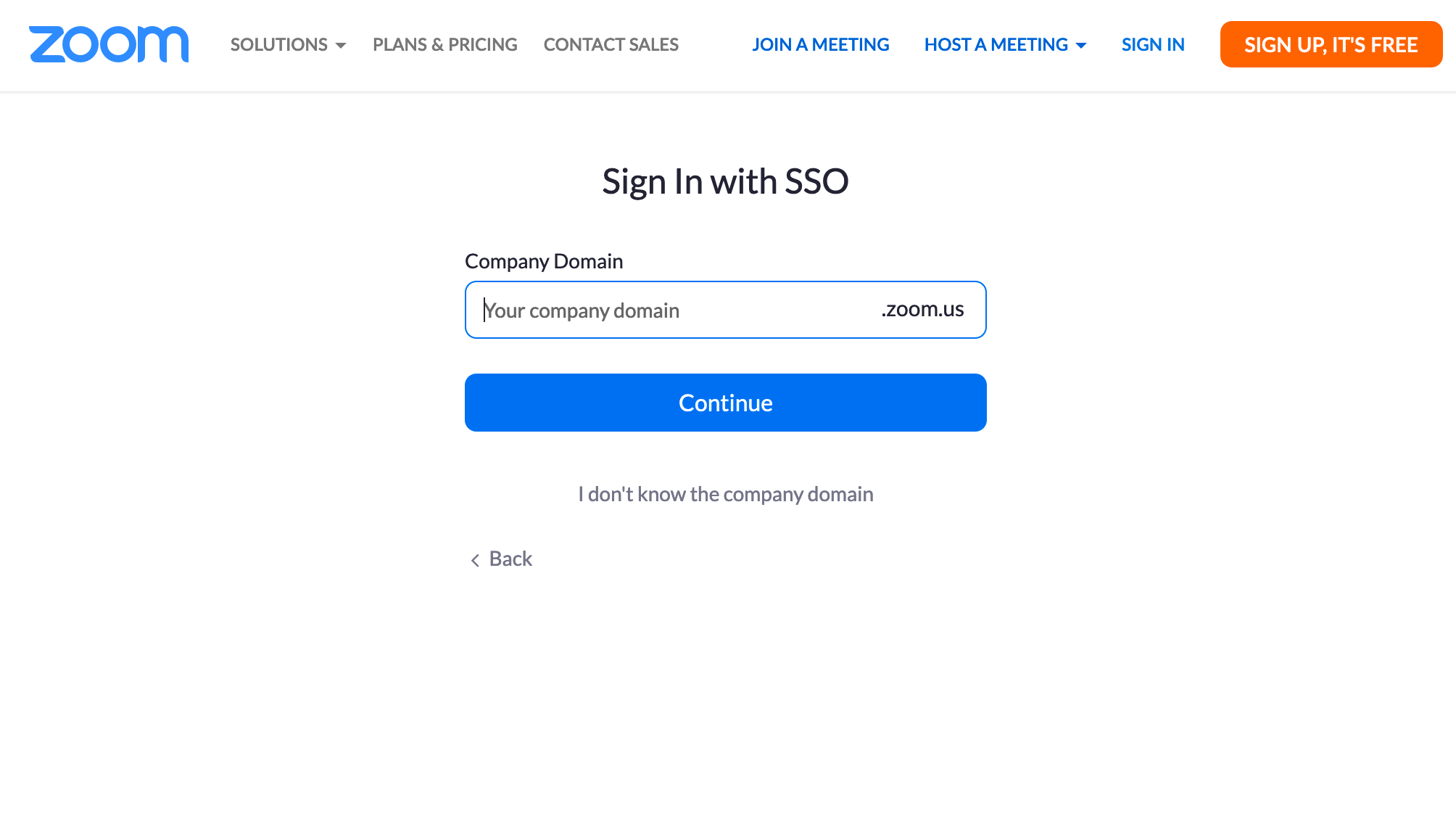Open the Host a Meeting menu
1456x840 pixels.
(996, 45)
